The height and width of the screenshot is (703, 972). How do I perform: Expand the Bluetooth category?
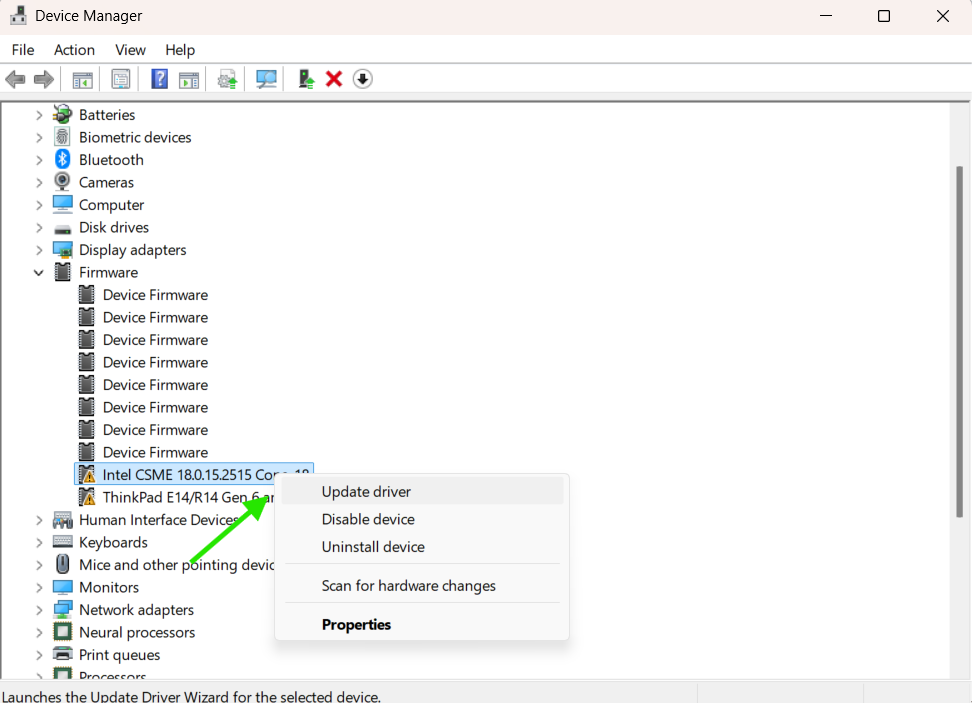[39, 160]
